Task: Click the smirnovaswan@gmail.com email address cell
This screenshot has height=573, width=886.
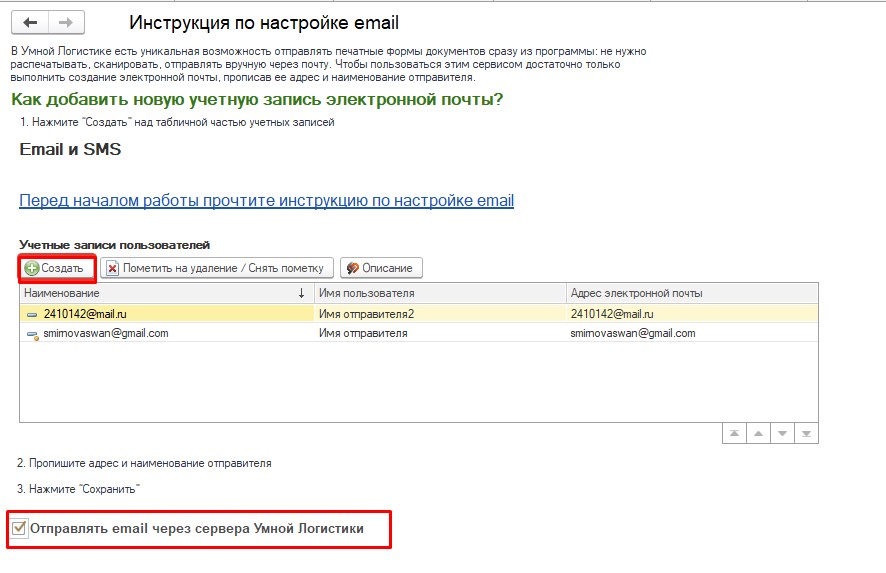Action: click(x=692, y=333)
